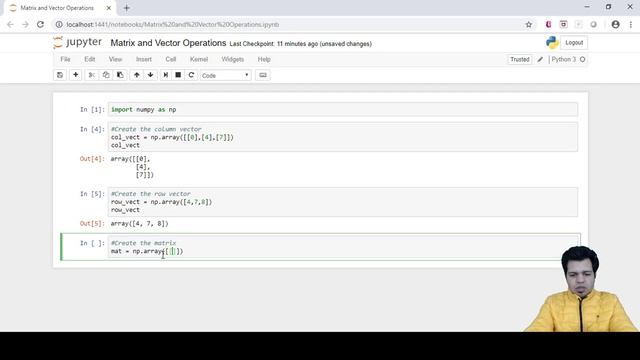Run the current cell button
The image size is (640, 360).
[165, 75]
